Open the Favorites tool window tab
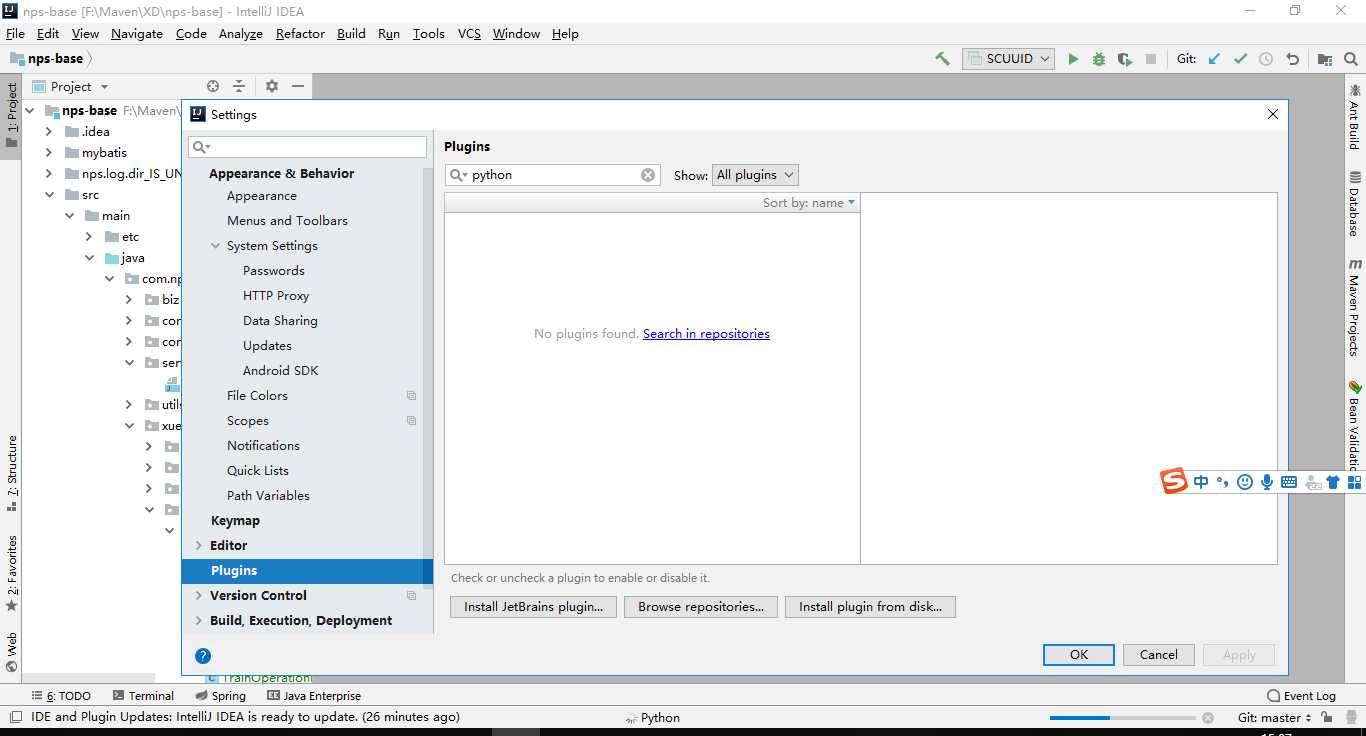Image resolution: width=1366 pixels, height=736 pixels. coord(11,574)
